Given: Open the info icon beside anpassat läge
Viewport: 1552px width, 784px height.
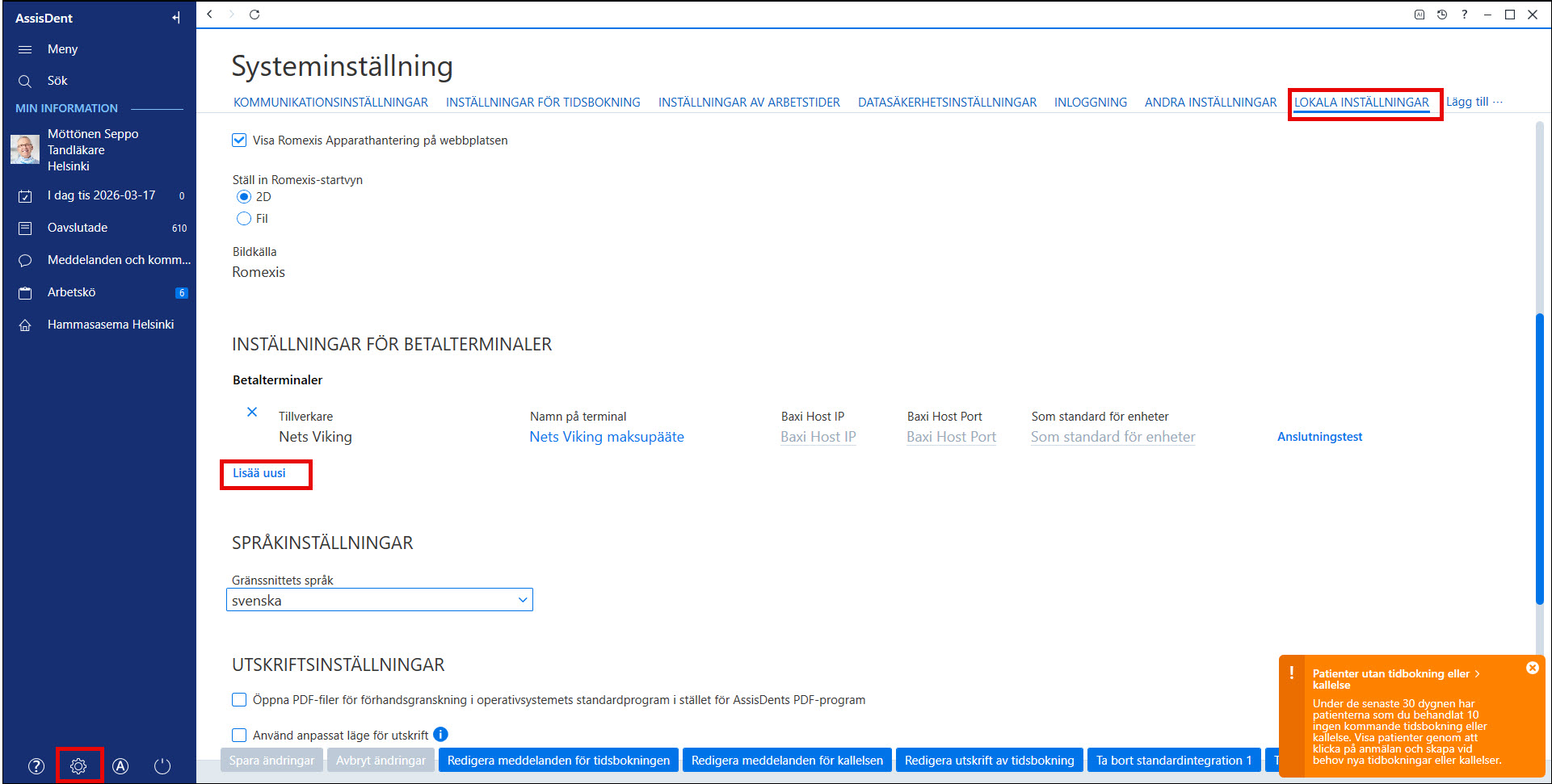Looking at the screenshot, I should pyautogui.click(x=440, y=734).
